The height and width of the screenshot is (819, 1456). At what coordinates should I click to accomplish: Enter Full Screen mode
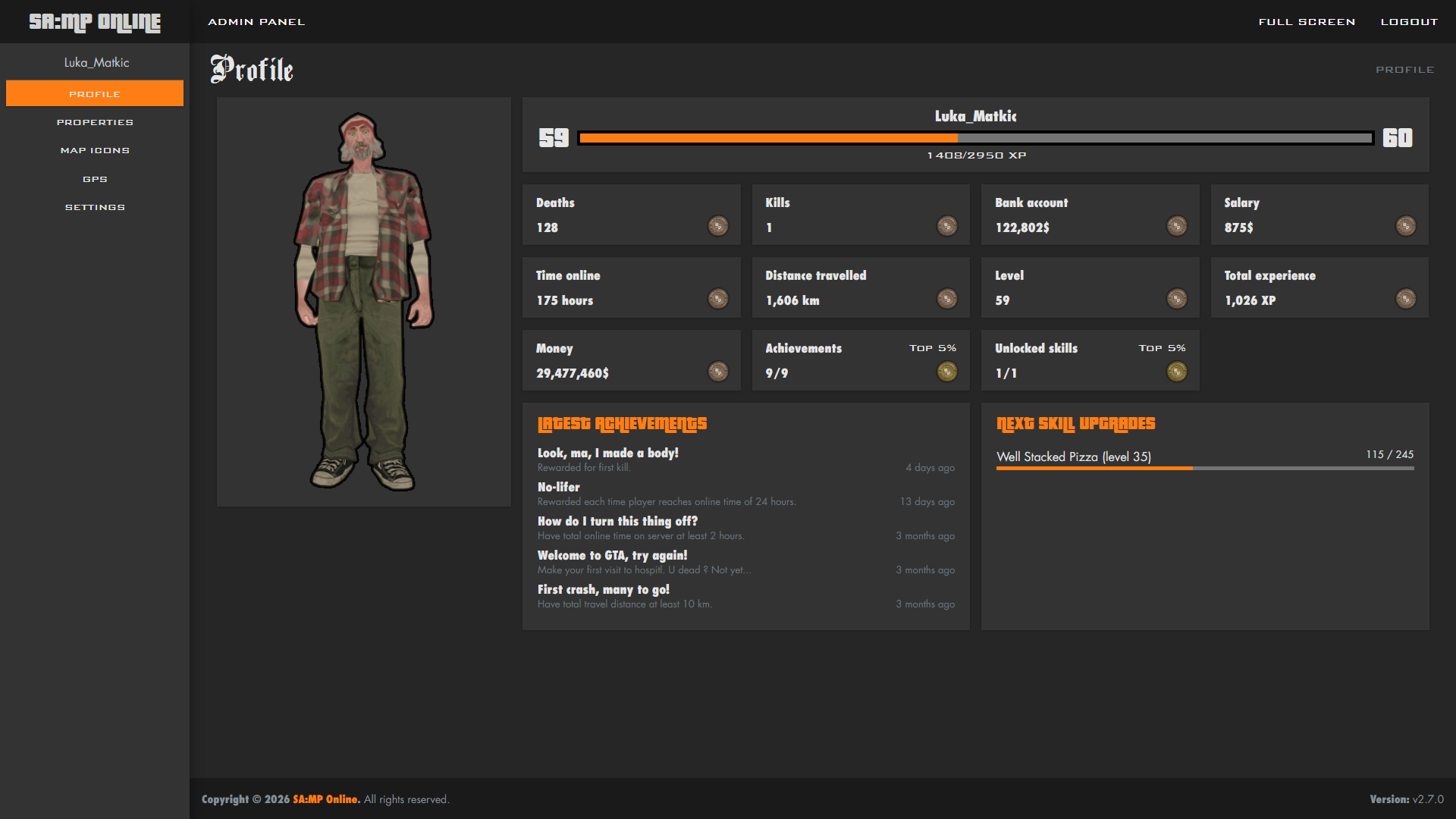[x=1307, y=22]
